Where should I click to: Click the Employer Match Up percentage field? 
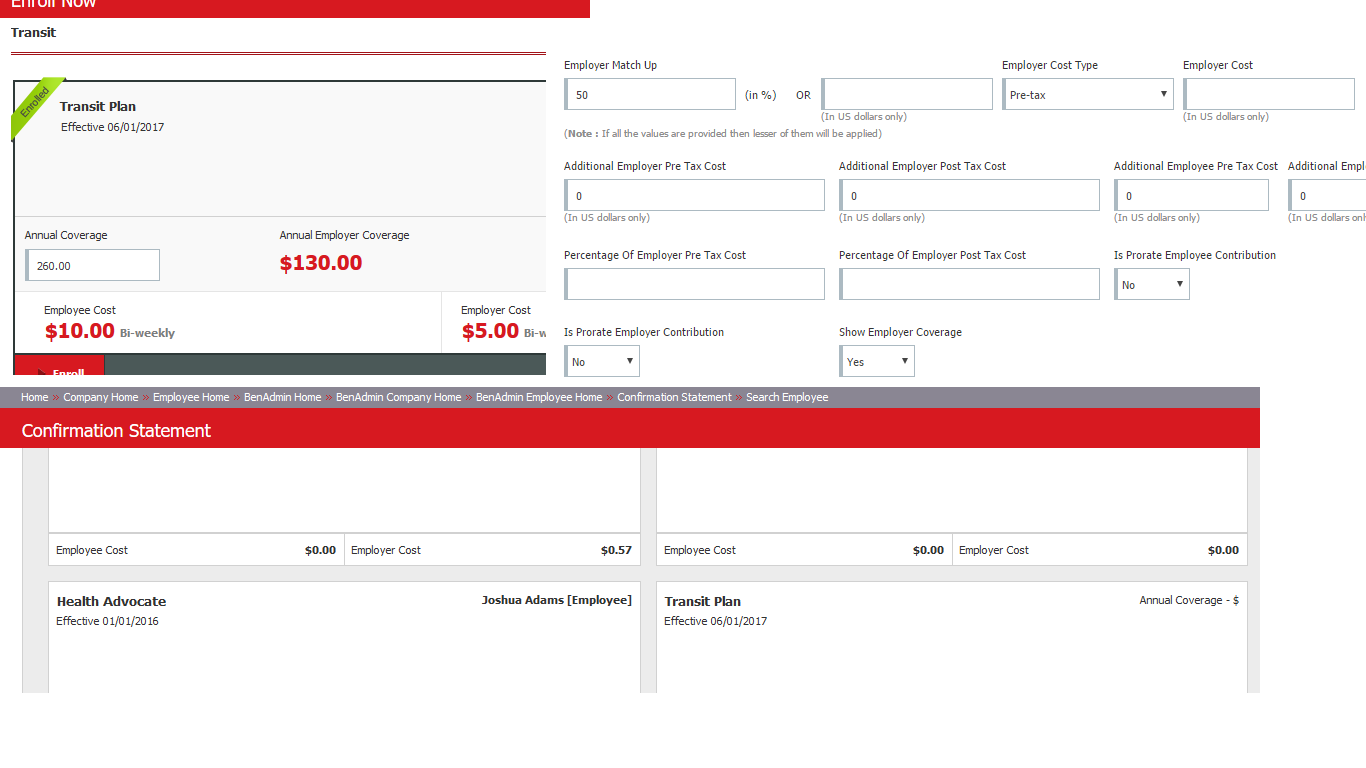click(650, 95)
